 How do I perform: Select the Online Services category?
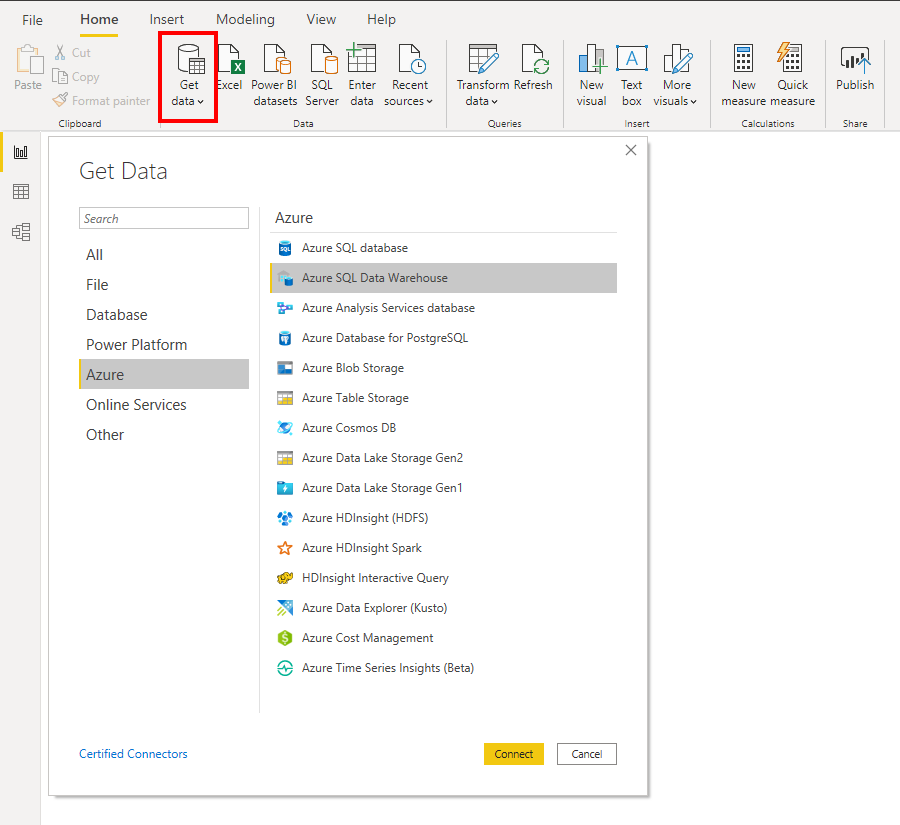[164, 405]
